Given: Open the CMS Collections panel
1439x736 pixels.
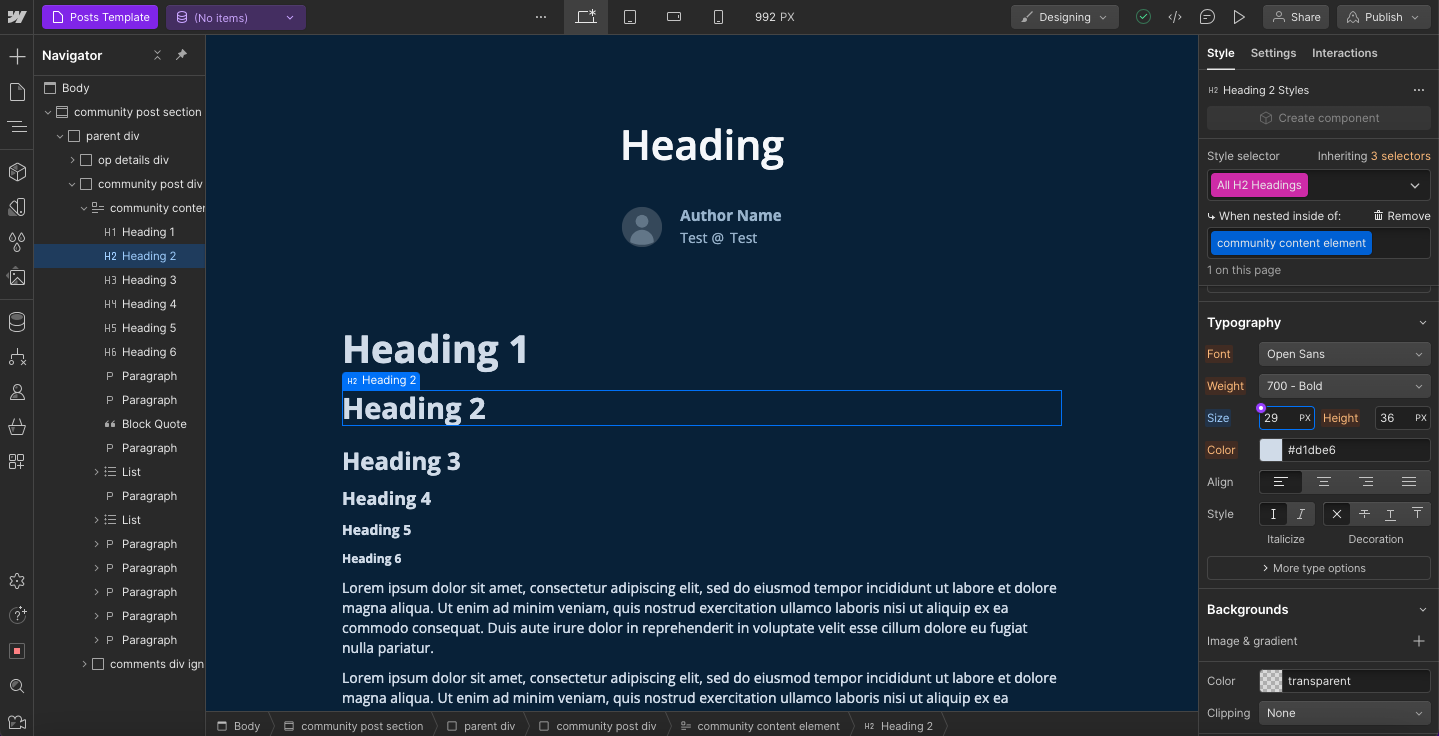Looking at the screenshot, I should pyautogui.click(x=16, y=322).
